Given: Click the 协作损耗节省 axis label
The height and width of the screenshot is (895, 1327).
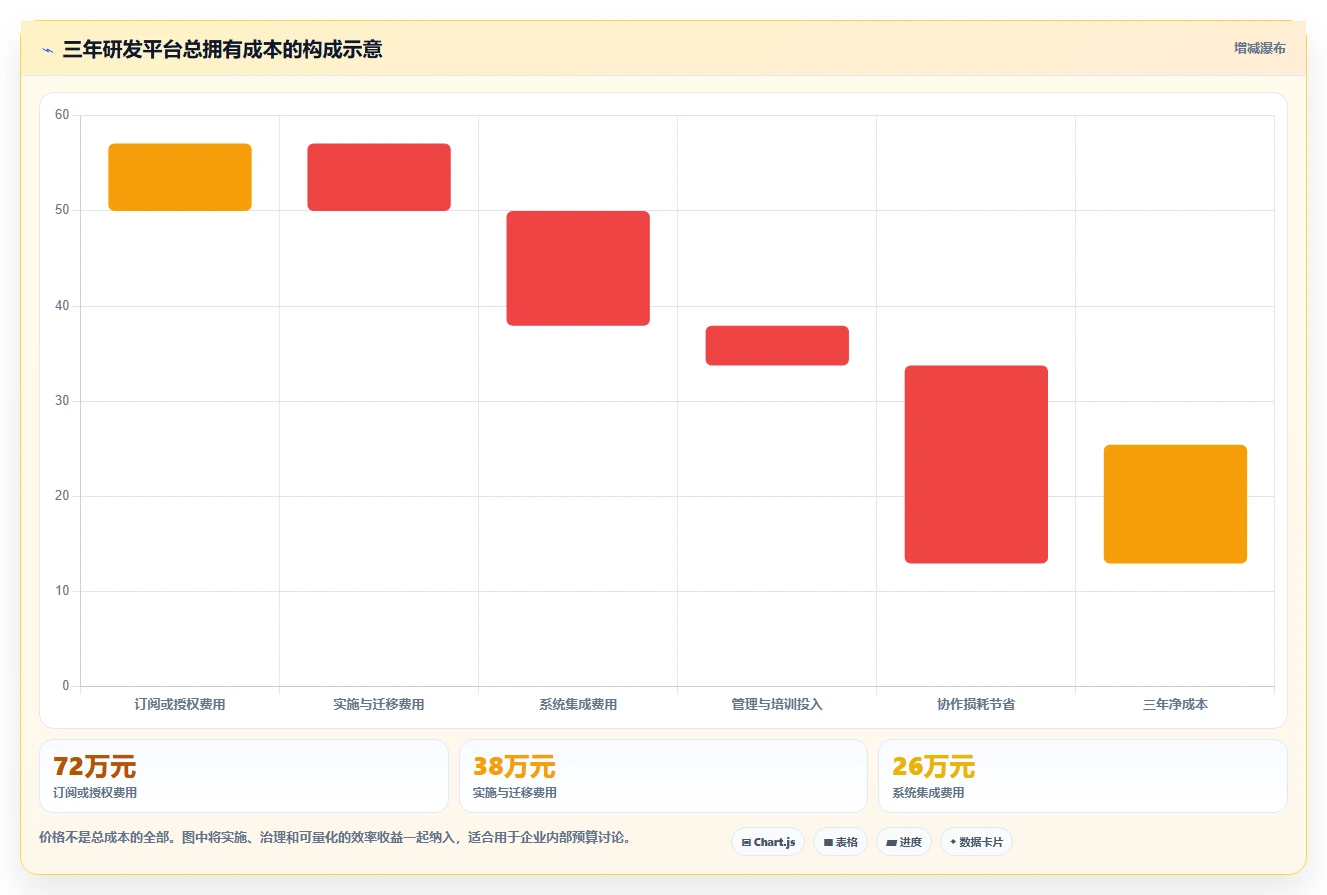Looking at the screenshot, I should (x=976, y=704).
